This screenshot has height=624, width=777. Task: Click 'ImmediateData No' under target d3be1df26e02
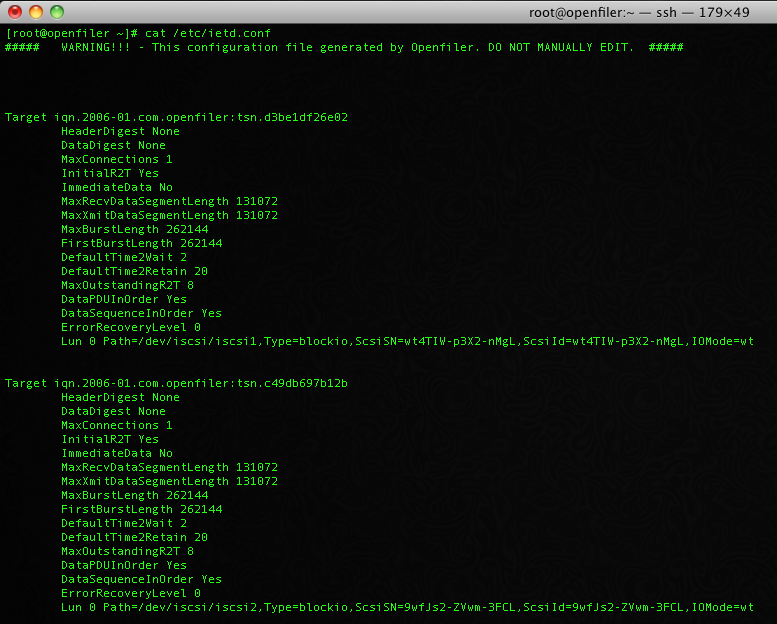coord(117,187)
